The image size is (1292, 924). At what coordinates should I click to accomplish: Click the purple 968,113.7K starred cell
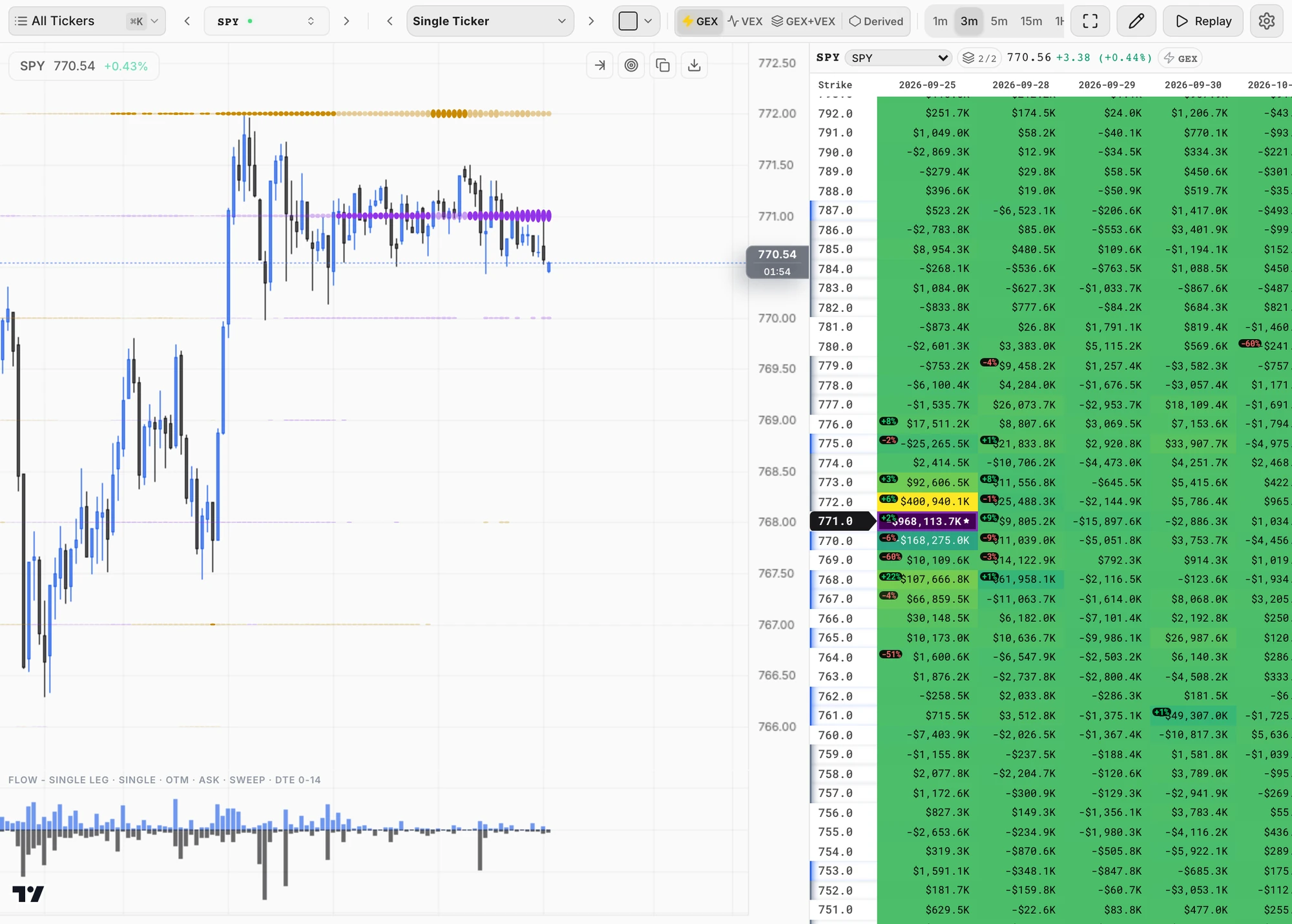(x=928, y=521)
